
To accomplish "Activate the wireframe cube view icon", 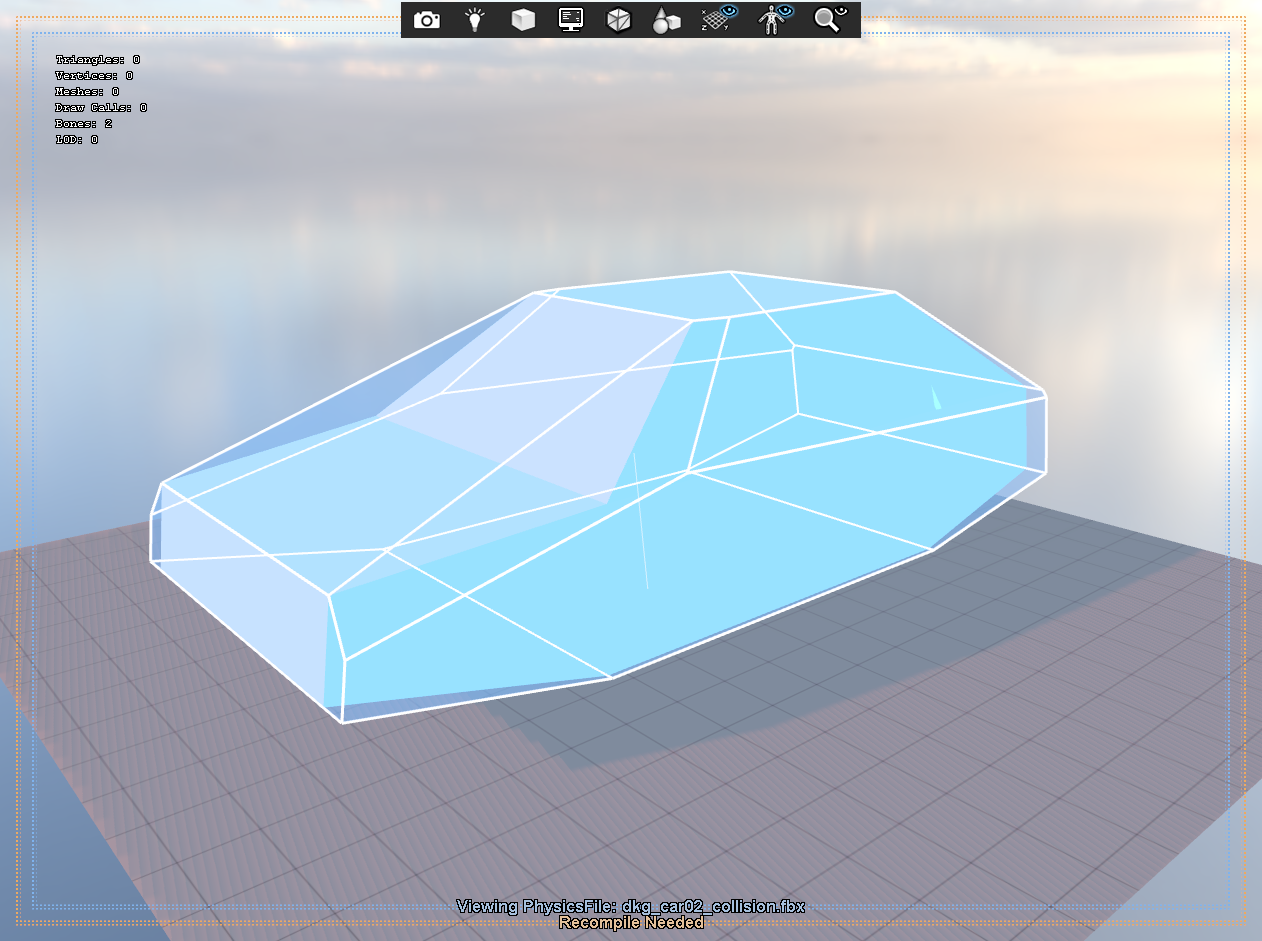I will [618, 19].
